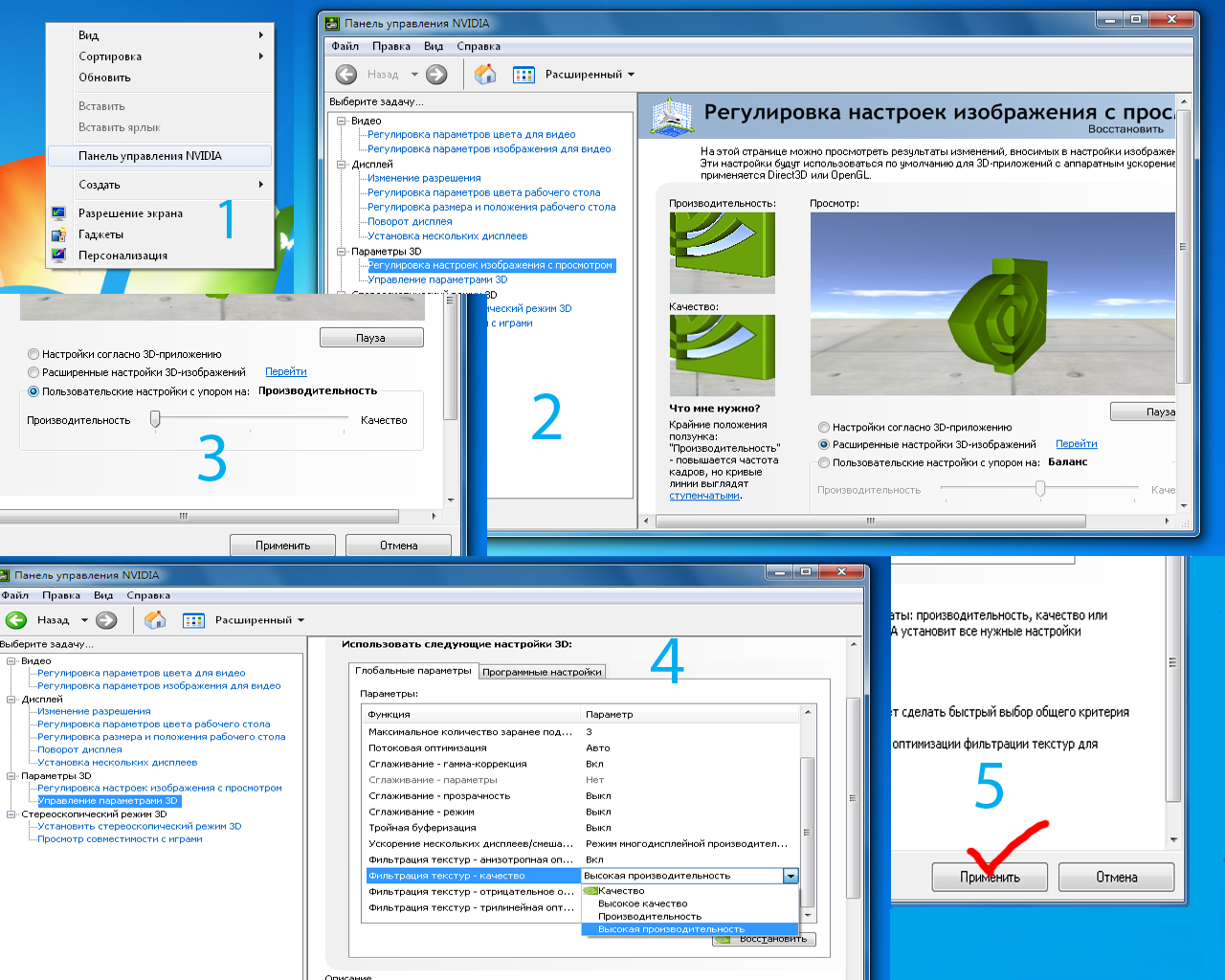Viewport: 1225px width, 980px height.
Task: Click the Потоковая оптимизация row in the settings list
Action: pos(581,748)
